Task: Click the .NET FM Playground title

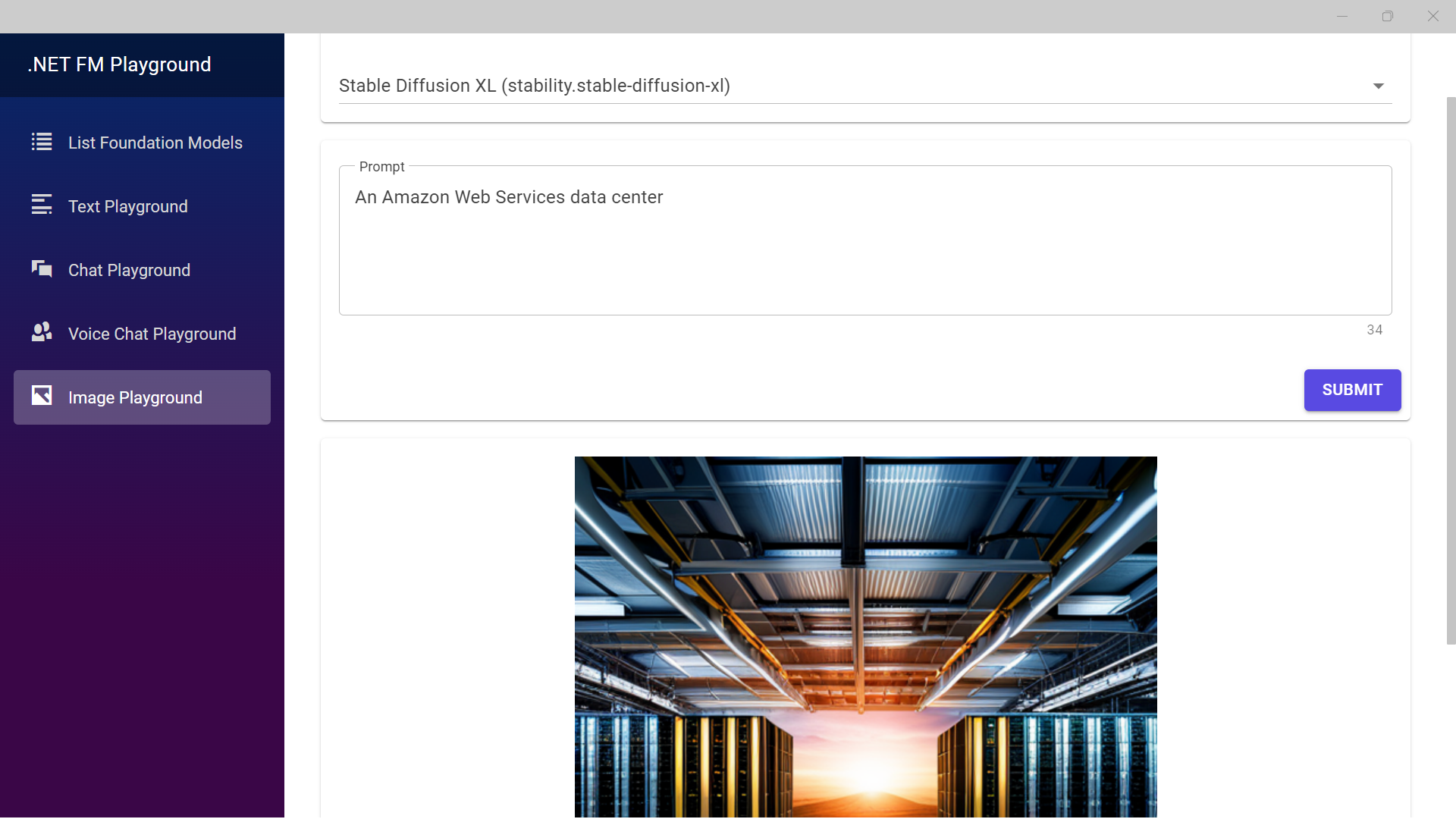Action: click(x=119, y=64)
